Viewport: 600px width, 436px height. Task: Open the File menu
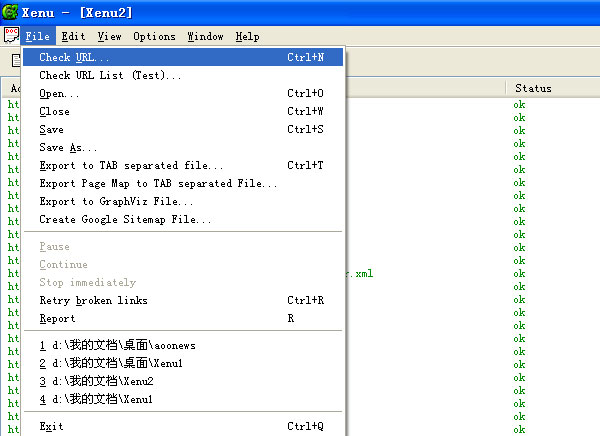tap(38, 36)
